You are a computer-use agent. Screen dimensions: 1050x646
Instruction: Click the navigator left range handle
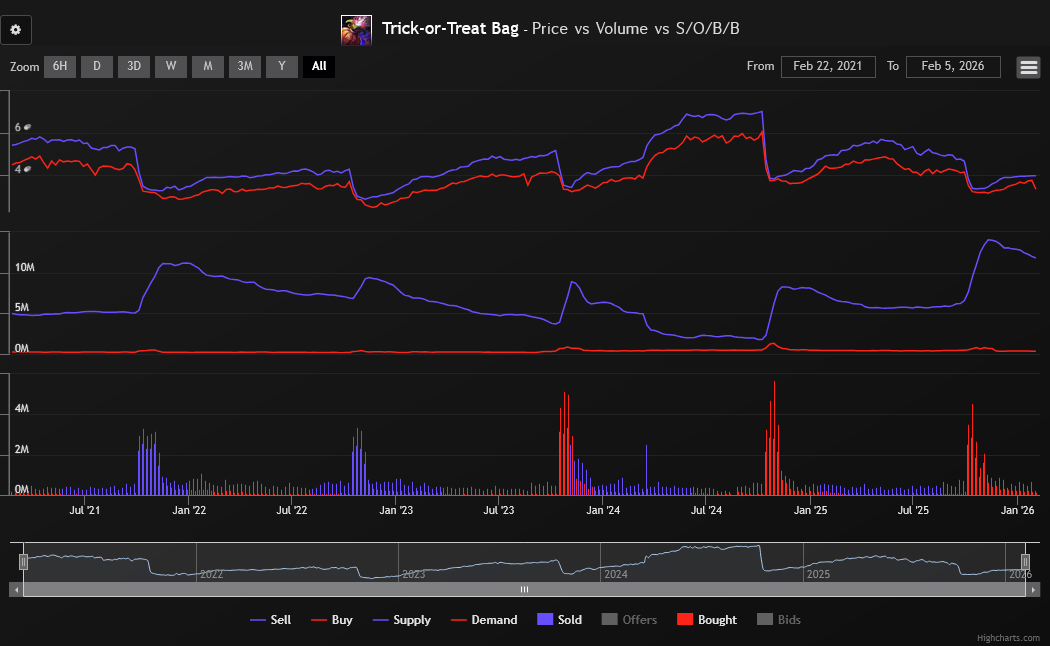coord(23,562)
